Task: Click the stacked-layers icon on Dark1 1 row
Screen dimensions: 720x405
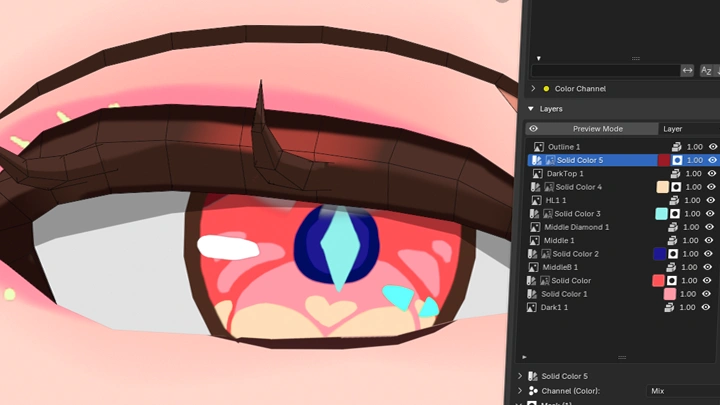Action: (x=669, y=307)
